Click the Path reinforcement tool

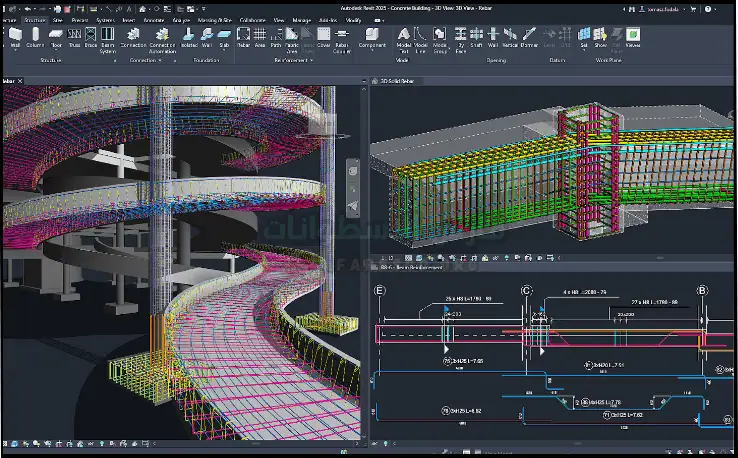tap(276, 37)
